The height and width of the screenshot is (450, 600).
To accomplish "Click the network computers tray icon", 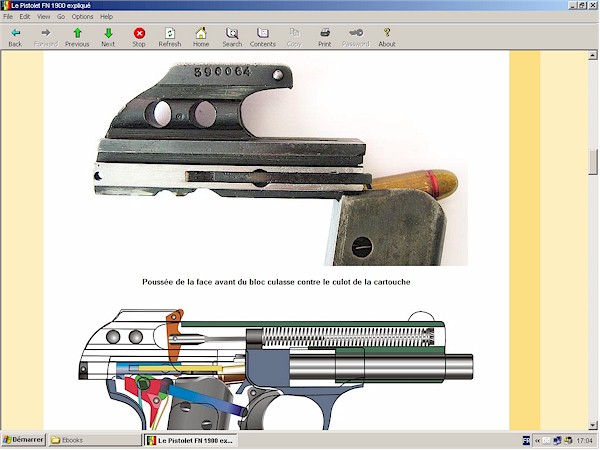I will click(x=557, y=440).
